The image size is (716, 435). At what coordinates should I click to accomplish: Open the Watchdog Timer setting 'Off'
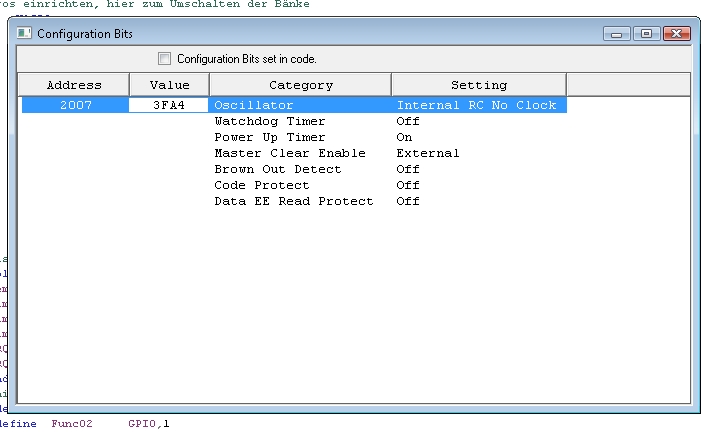click(408, 121)
